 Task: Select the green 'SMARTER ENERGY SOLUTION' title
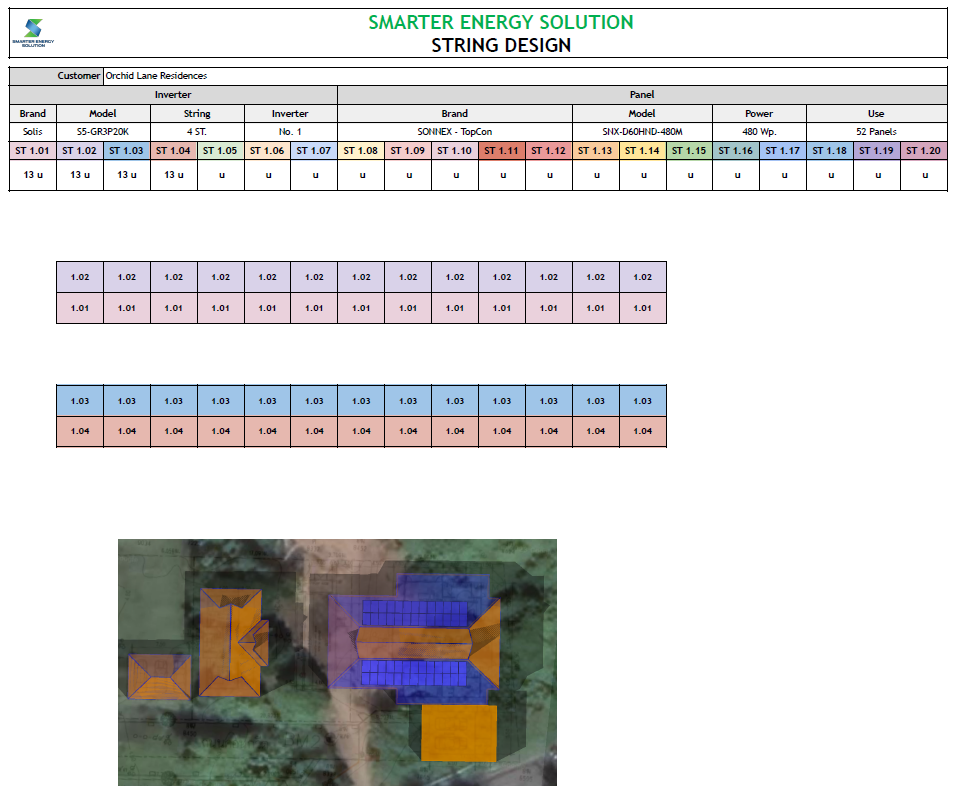tap(501, 23)
